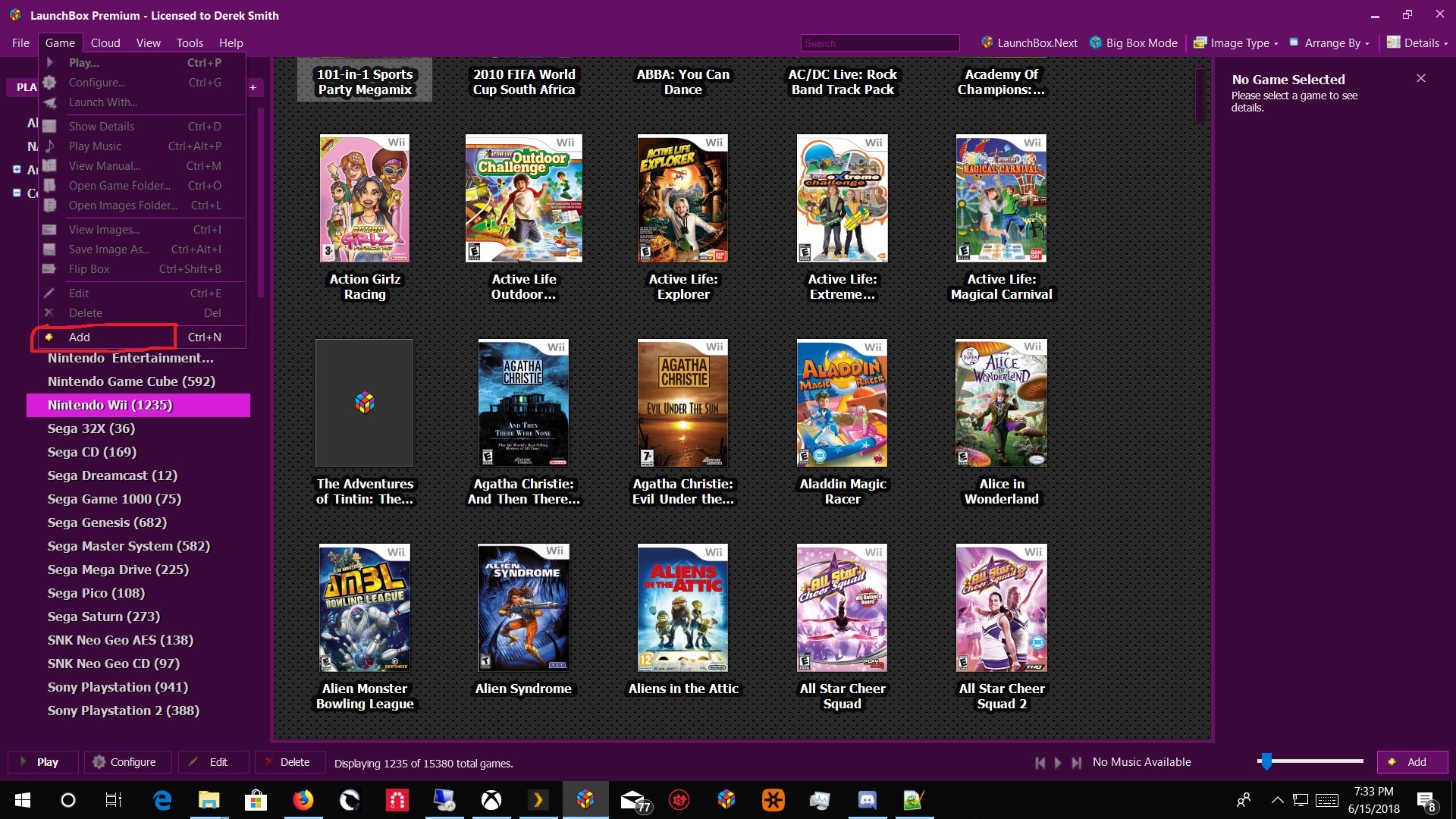The height and width of the screenshot is (819, 1456).
Task: Click the Play button in the bottom bar
Action: click(43, 762)
